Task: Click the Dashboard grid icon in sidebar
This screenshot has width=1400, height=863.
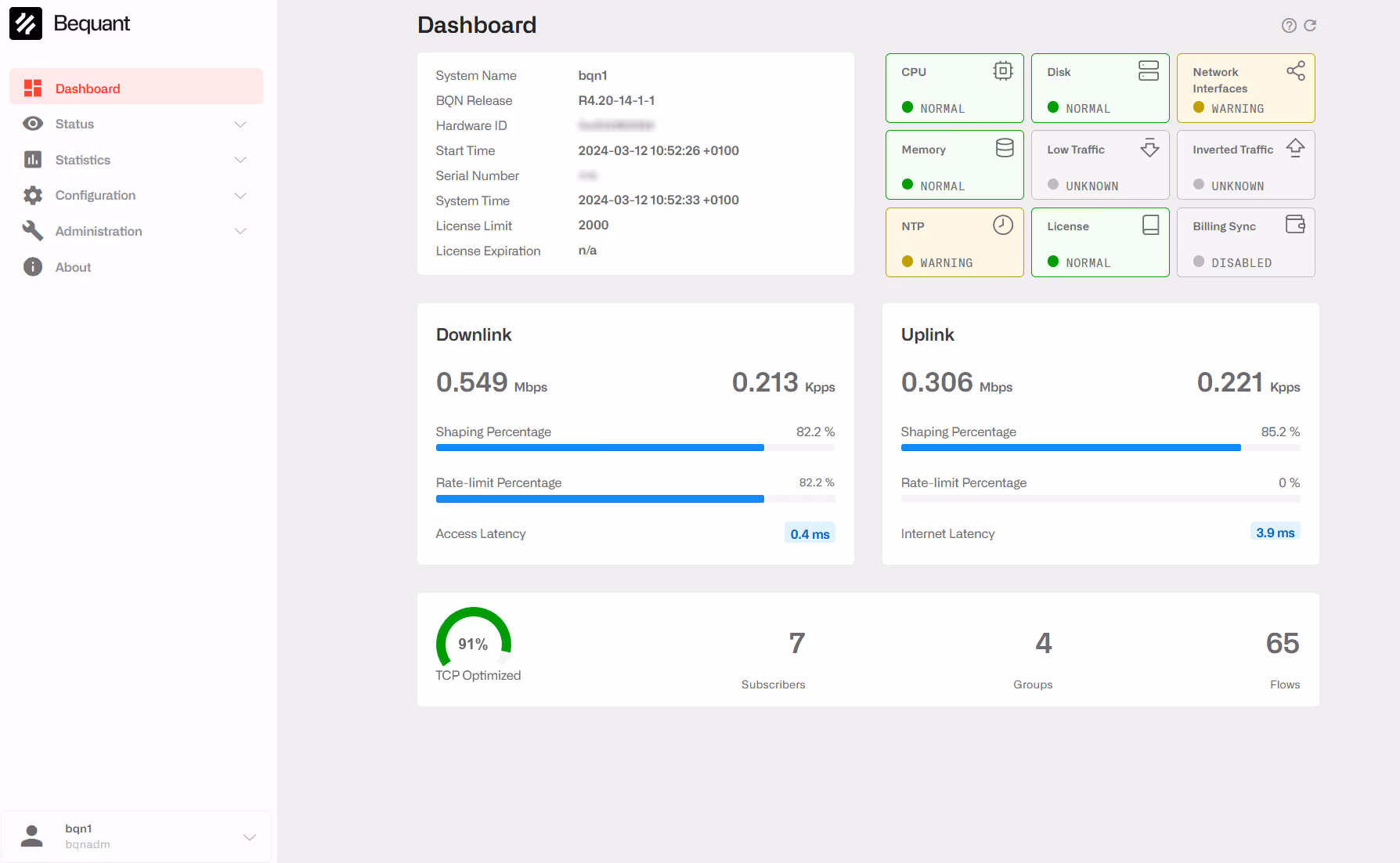Action: click(x=33, y=88)
